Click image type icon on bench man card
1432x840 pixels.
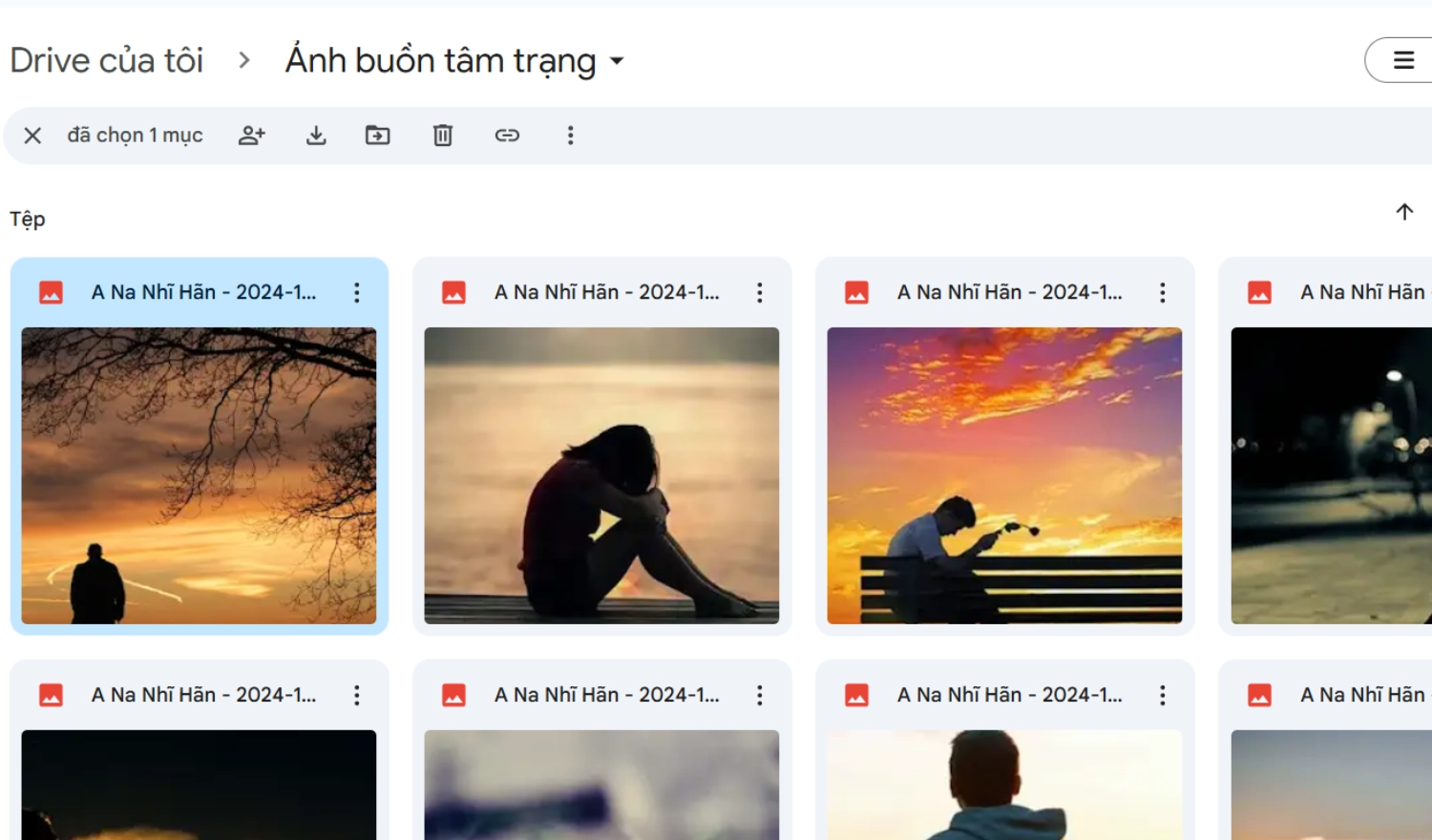pyautogui.click(x=857, y=293)
